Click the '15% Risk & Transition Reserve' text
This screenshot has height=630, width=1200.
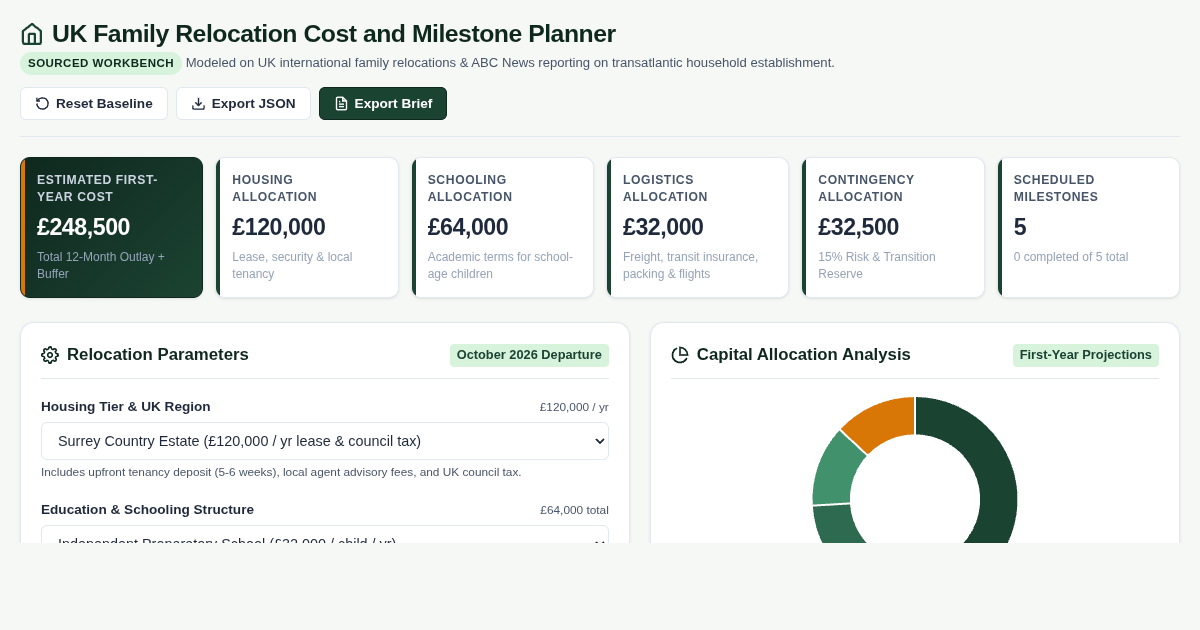click(877, 265)
